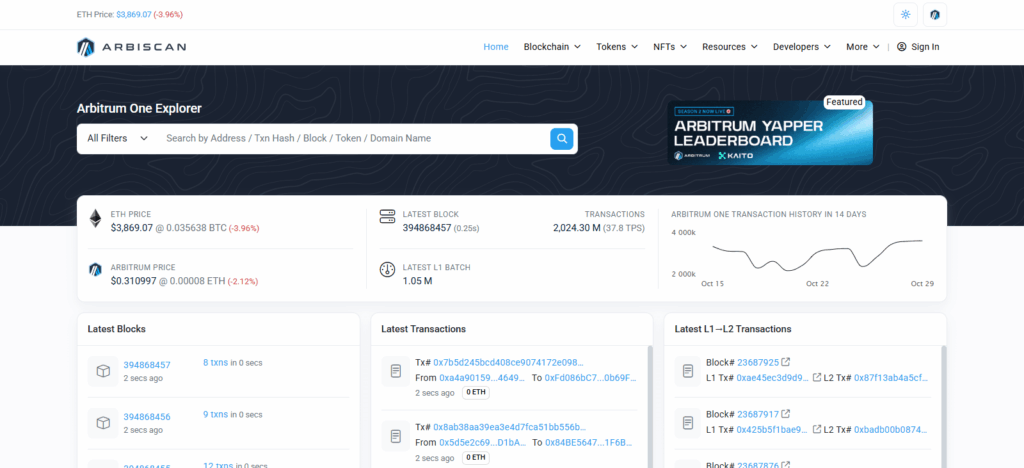Open L1 block 23687925
Image resolution: width=1024 pixels, height=468 pixels.
click(758, 362)
